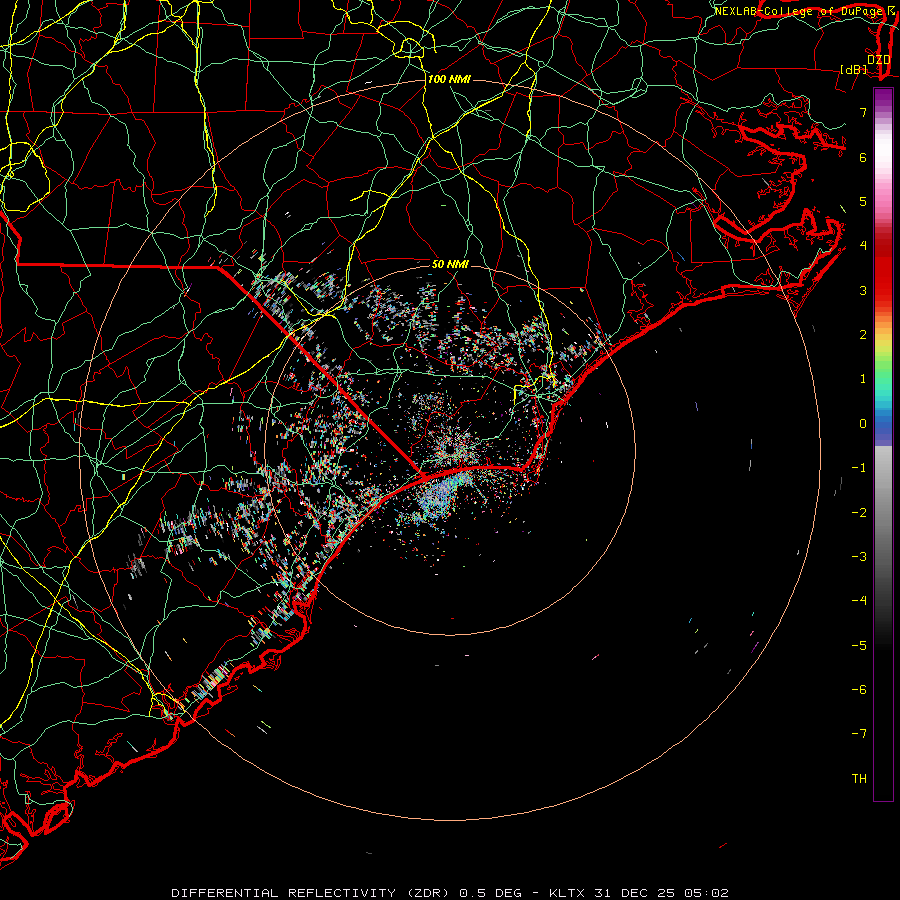Click the KLTX radar site identifier

click(567, 893)
